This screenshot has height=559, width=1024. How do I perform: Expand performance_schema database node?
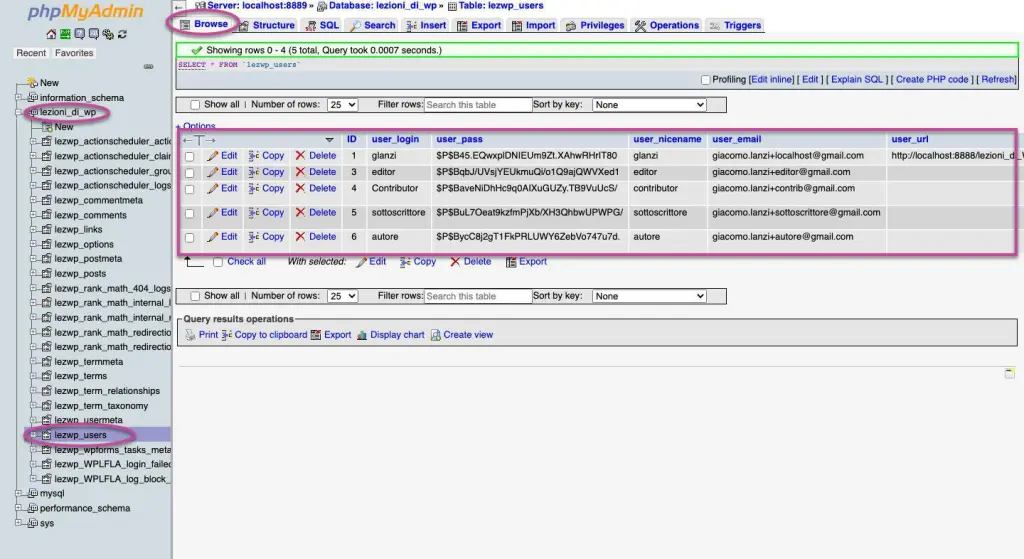tap(18, 508)
